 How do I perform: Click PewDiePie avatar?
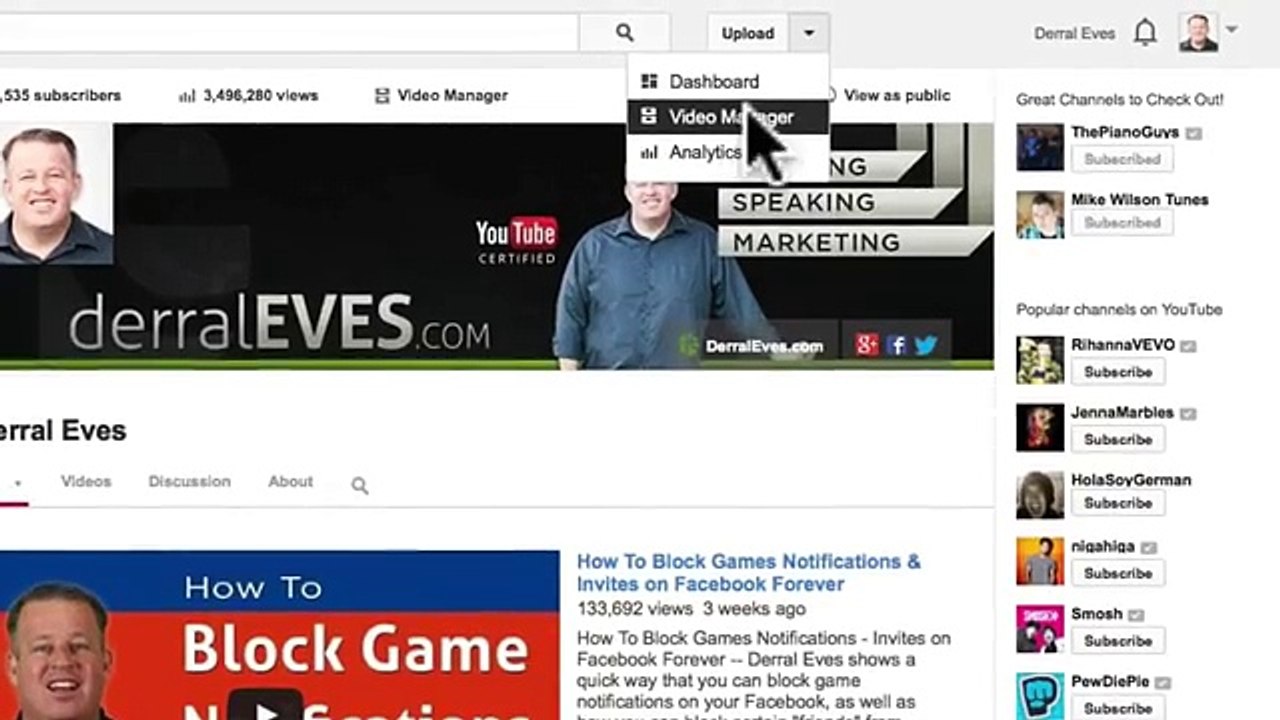(x=1040, y=696)
